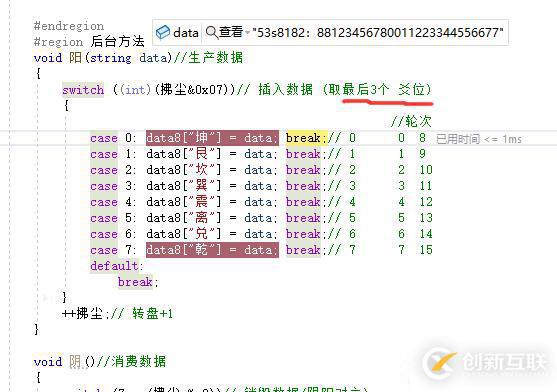Click the data variable name in datatip
Screen dimensions: 557x392
coord(186,33)
